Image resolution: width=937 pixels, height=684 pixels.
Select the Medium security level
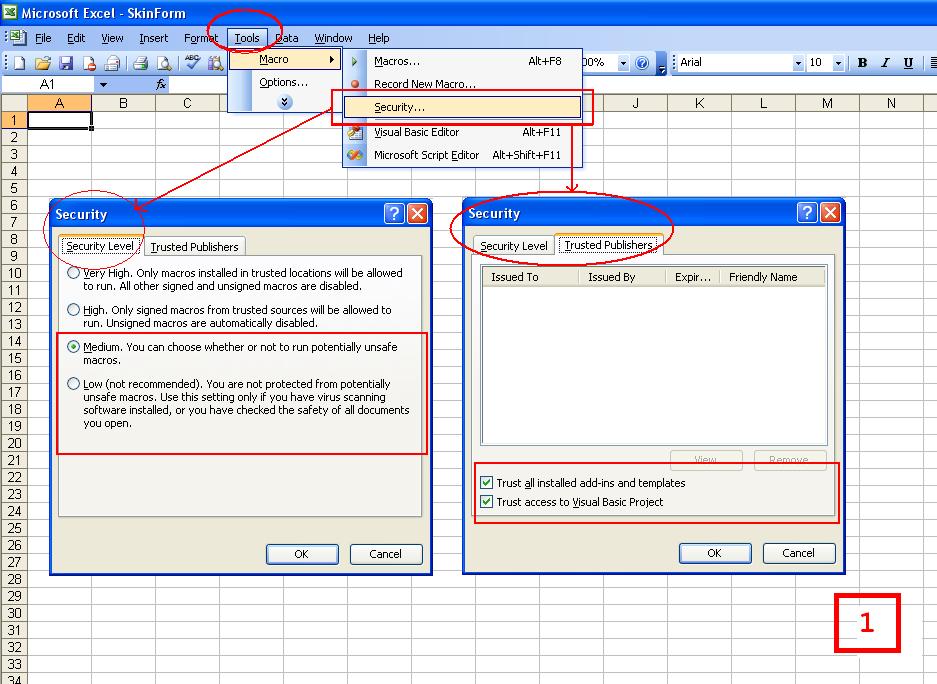coord(71,346)
